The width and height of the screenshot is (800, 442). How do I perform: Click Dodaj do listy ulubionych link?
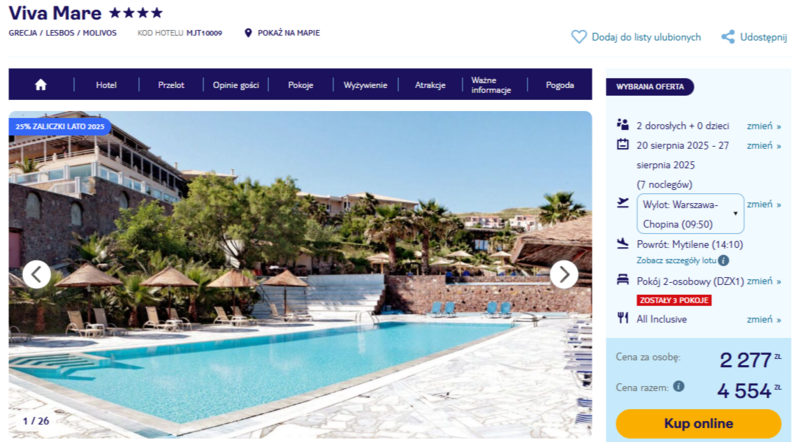pos(646,37)
